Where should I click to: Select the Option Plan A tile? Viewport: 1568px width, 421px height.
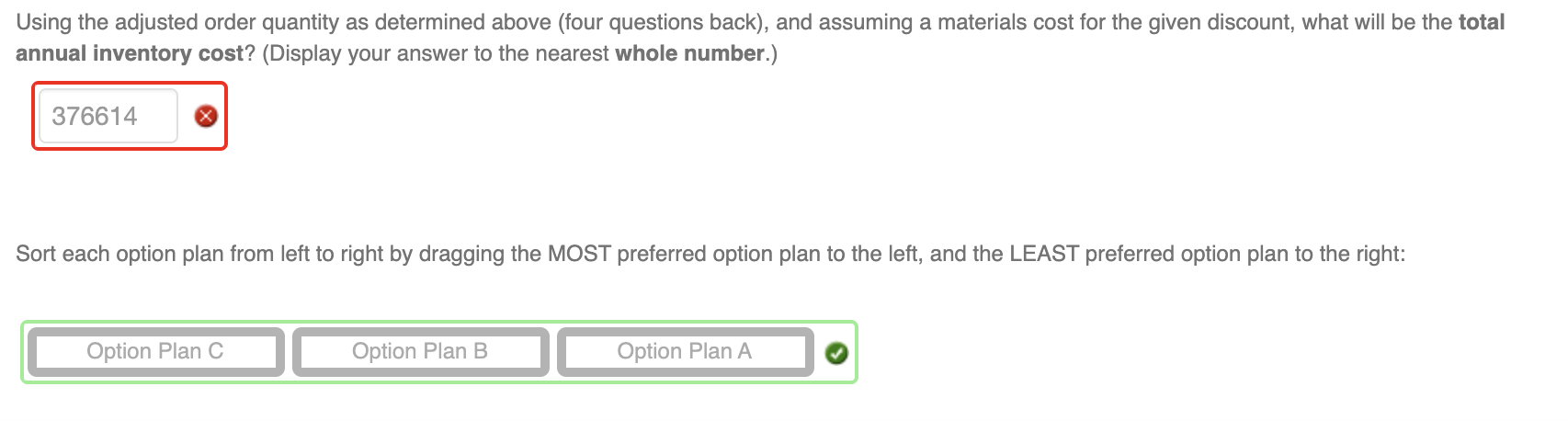[685, 351]
